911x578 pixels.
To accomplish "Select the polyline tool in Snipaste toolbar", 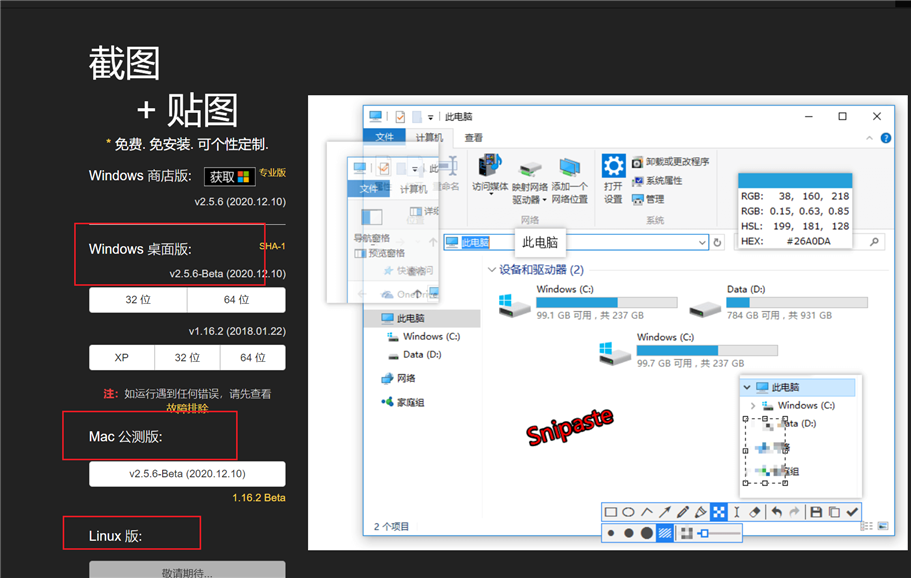I will click(647, 512).
